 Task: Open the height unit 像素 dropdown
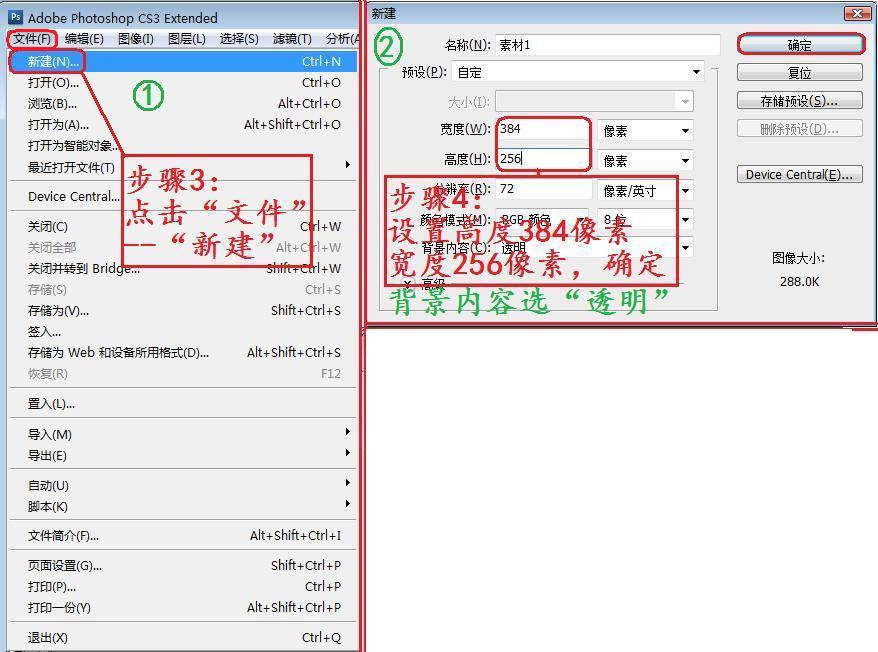pos(645,161)
